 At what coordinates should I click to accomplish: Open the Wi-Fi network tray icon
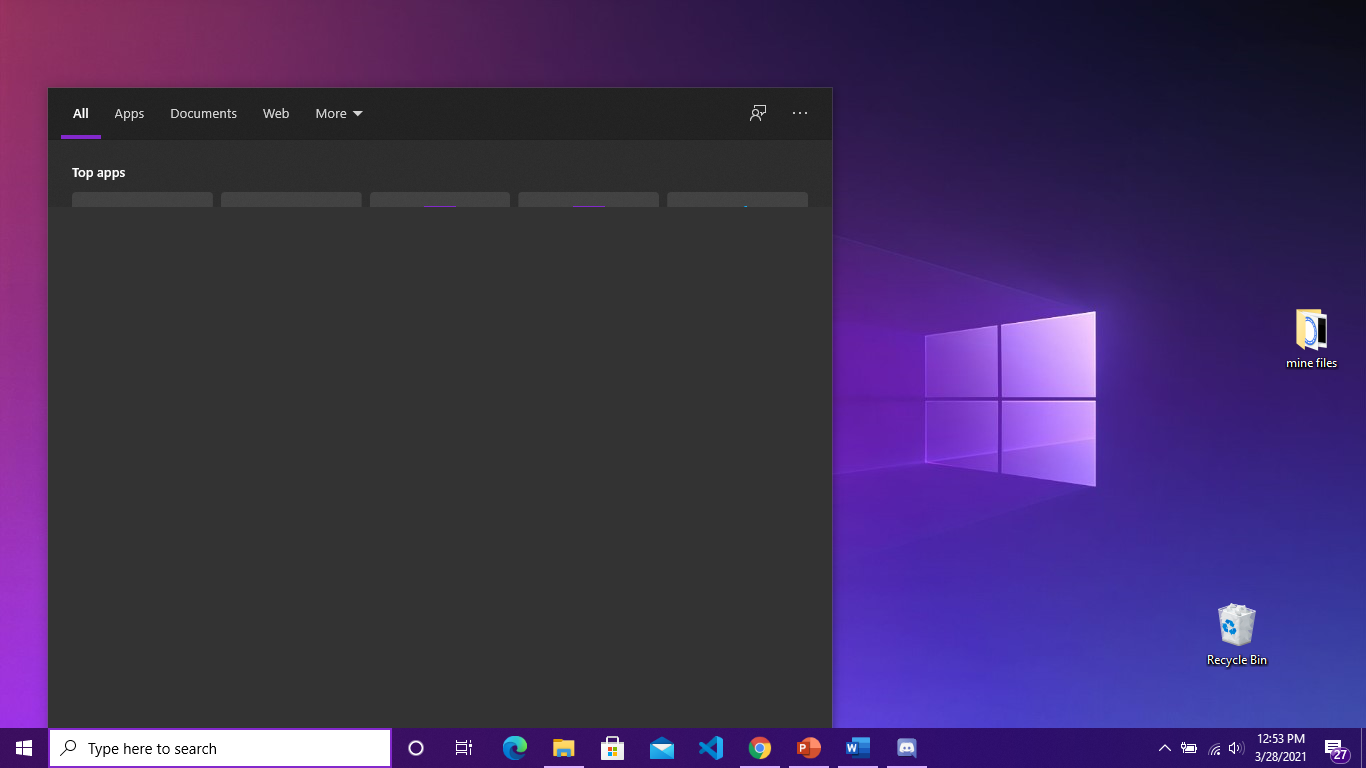(x=1214, y=748)
